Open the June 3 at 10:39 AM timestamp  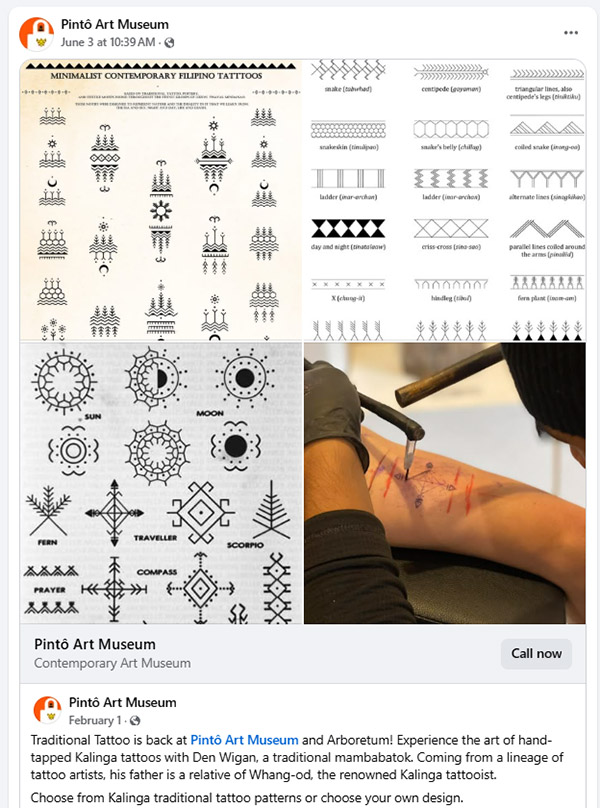[108, 42]
